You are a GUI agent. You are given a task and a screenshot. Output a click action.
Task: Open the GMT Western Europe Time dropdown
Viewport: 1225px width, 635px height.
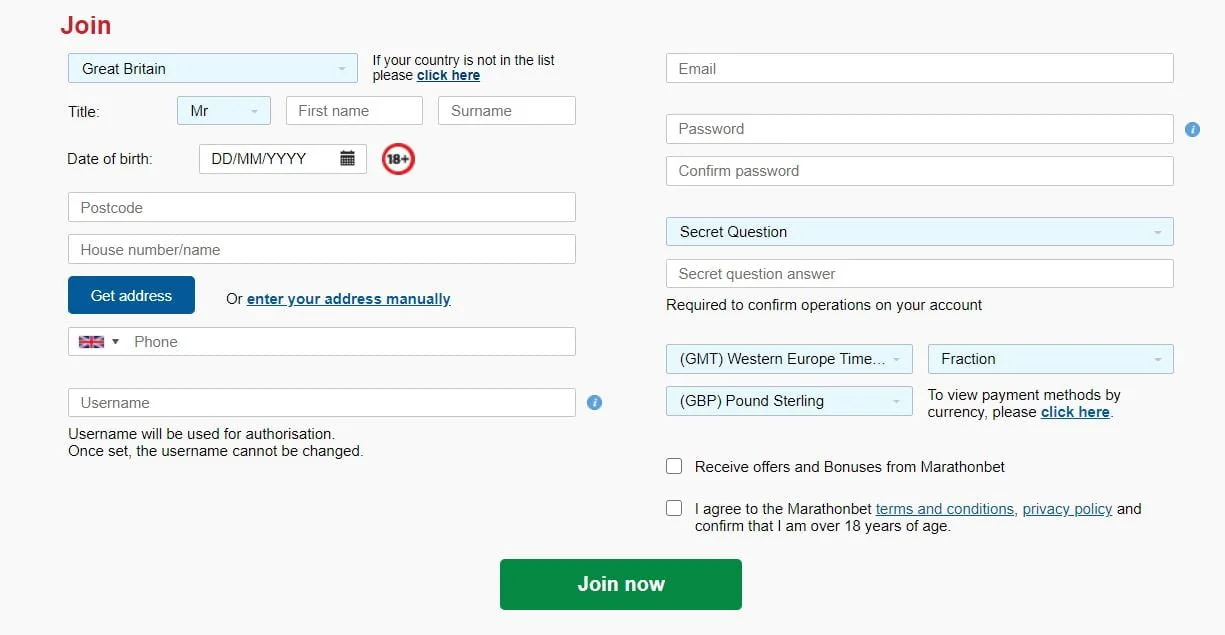[788, 358]
